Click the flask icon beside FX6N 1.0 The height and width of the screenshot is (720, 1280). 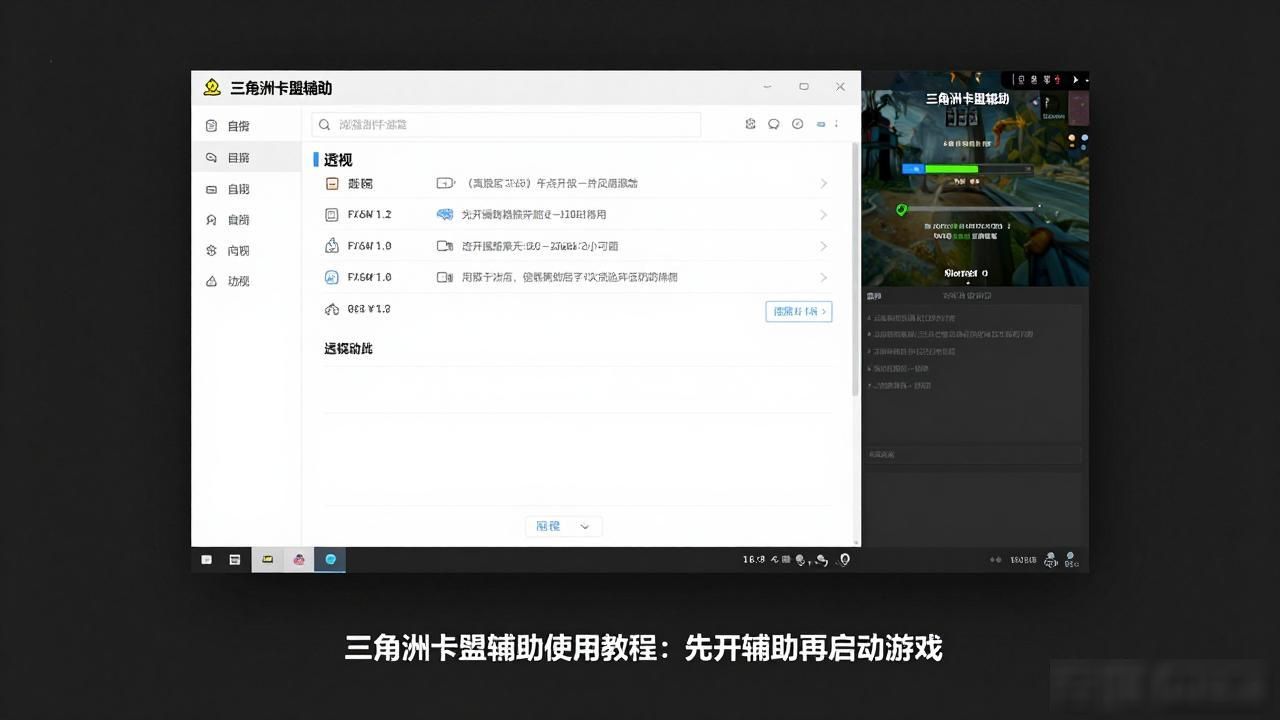pyautogui.click(x=332, y=246)
